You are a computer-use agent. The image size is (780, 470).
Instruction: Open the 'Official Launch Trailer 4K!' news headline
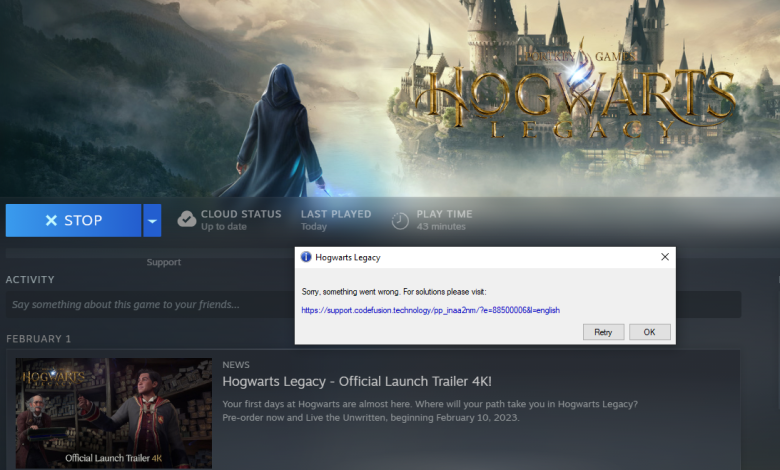click(357, 381)
